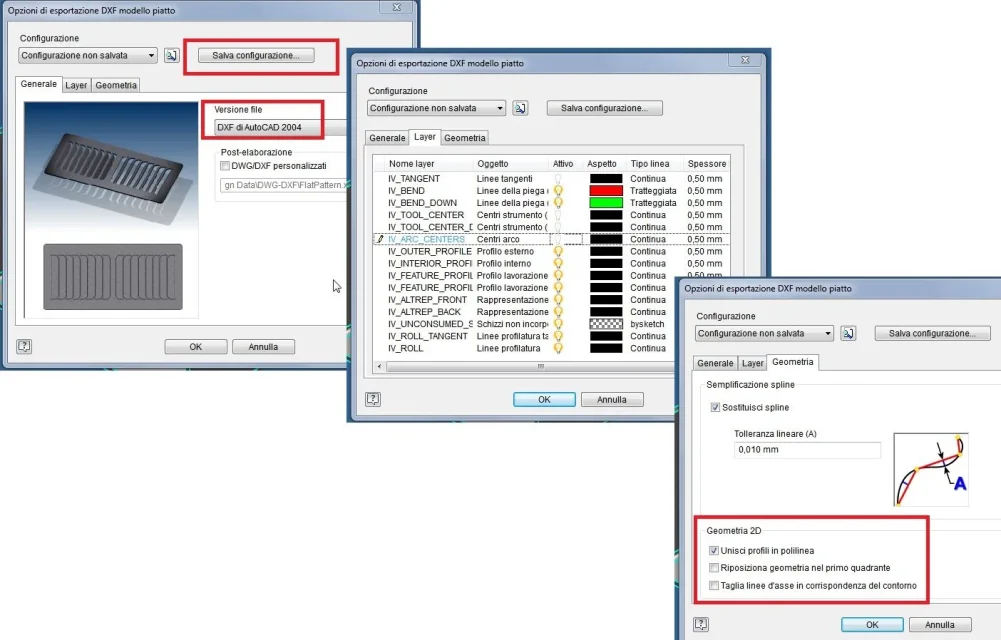
Task: Open Configurazione dropdown in Layer dialog
Action: 436,108
